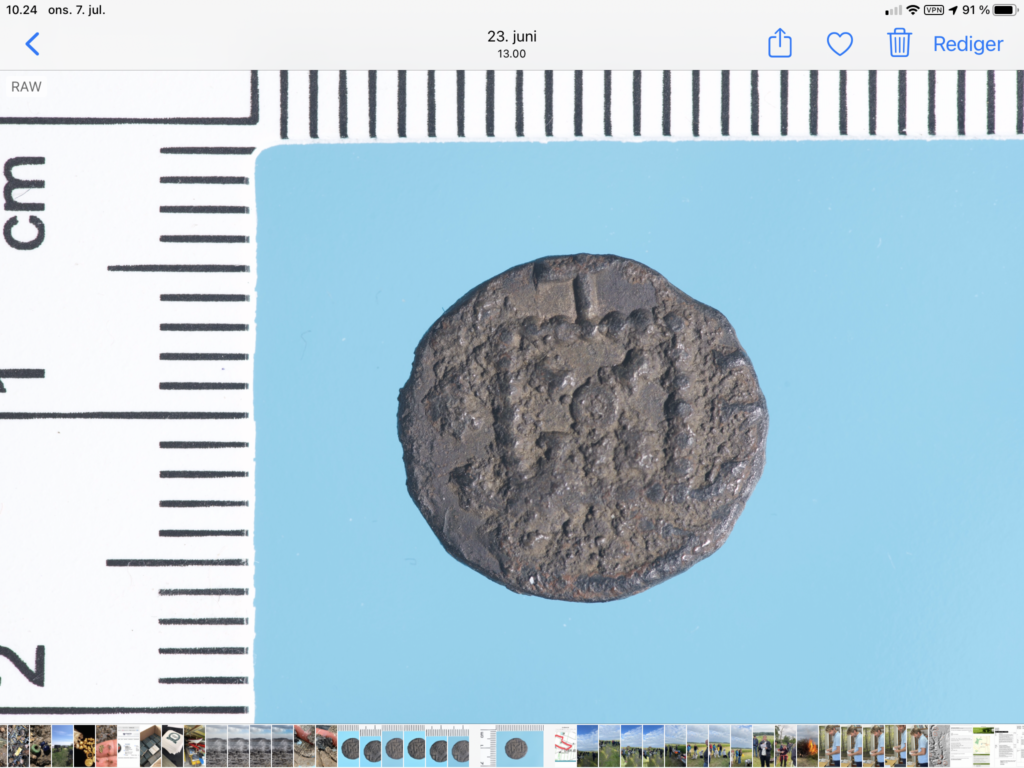Open the bonfire thumbnail in the filmstrip
The height and width of the screenshot is (768, 1024).
coord(807,746)
